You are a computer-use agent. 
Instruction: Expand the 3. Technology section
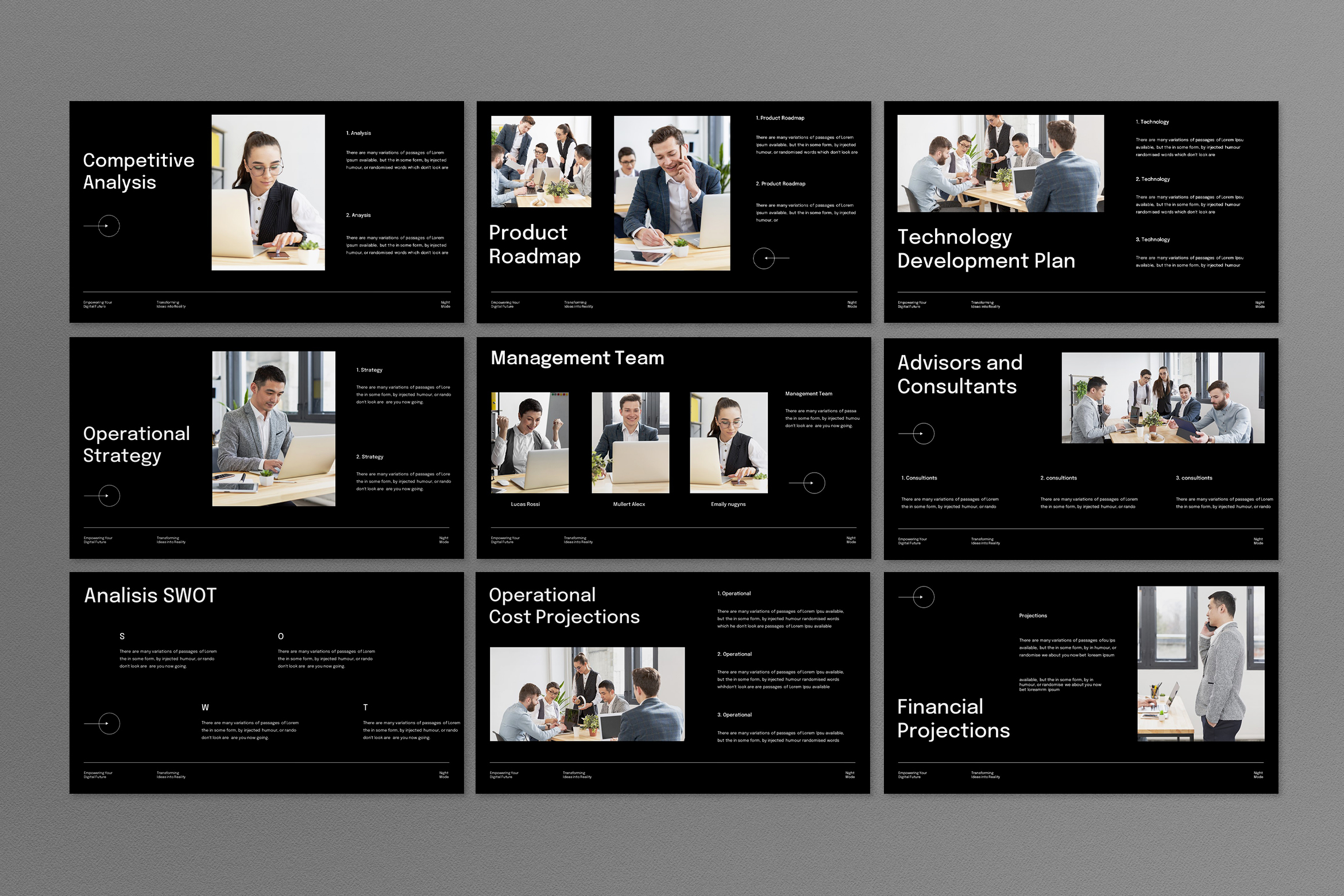pos(1153,240)
